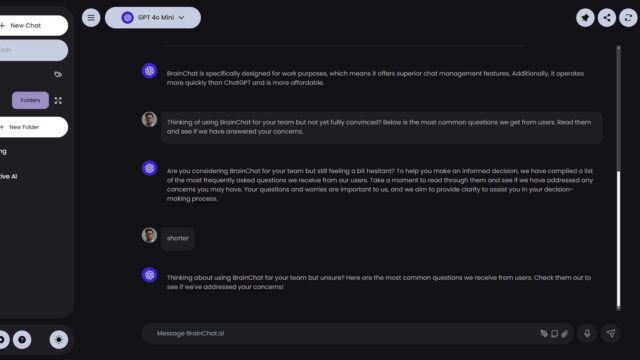Click the refresh icon in the top right

tap(628, 18)
